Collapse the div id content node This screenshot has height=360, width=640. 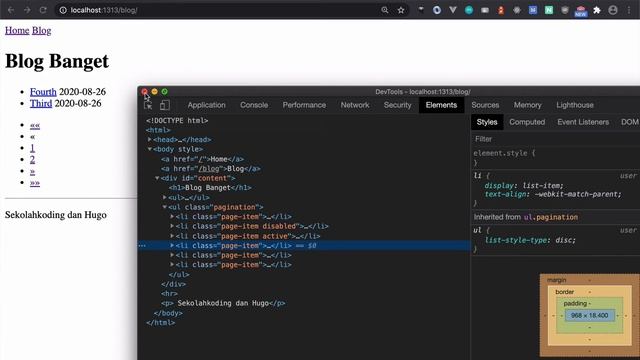click(x=157, y=178)
